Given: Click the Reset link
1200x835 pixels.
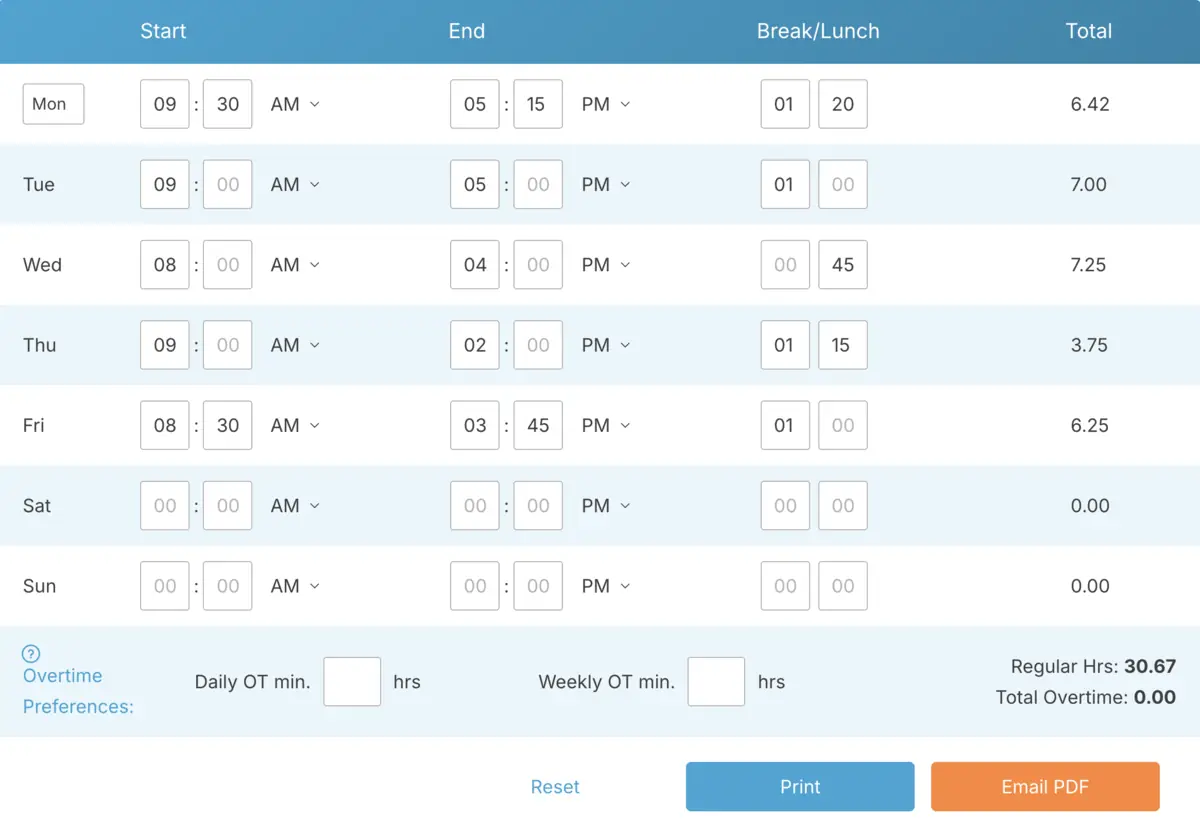Looking at the screenshot, I should pyautogui.click(x=555, y=786).
